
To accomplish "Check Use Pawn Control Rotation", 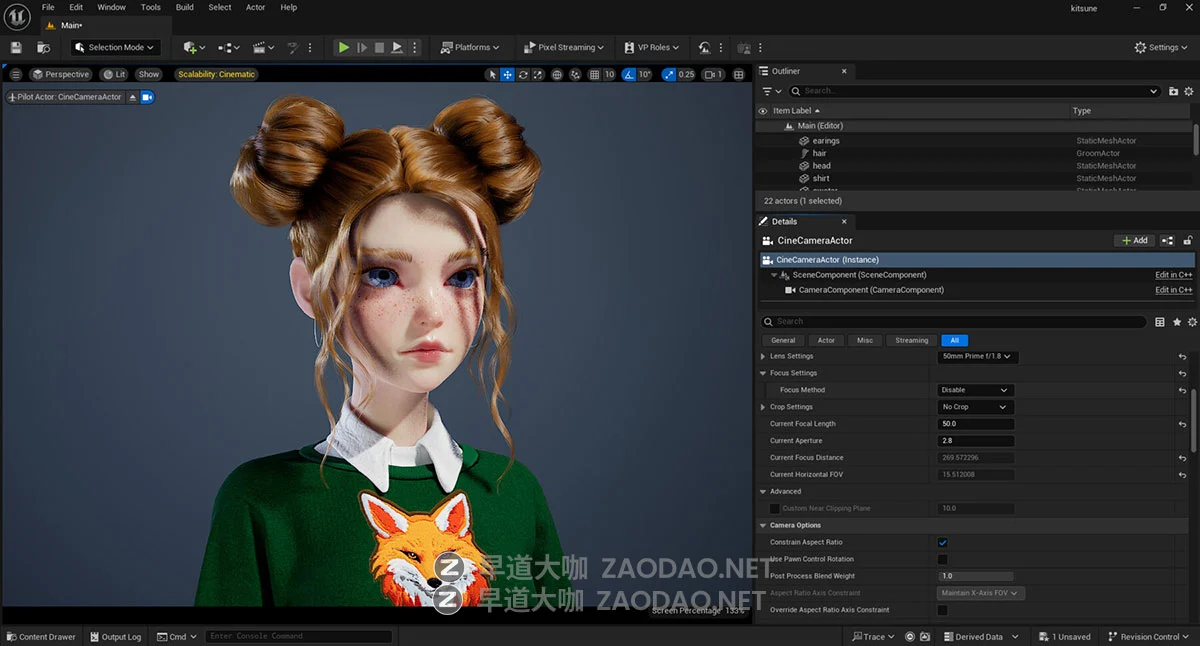I will (941, 558).
